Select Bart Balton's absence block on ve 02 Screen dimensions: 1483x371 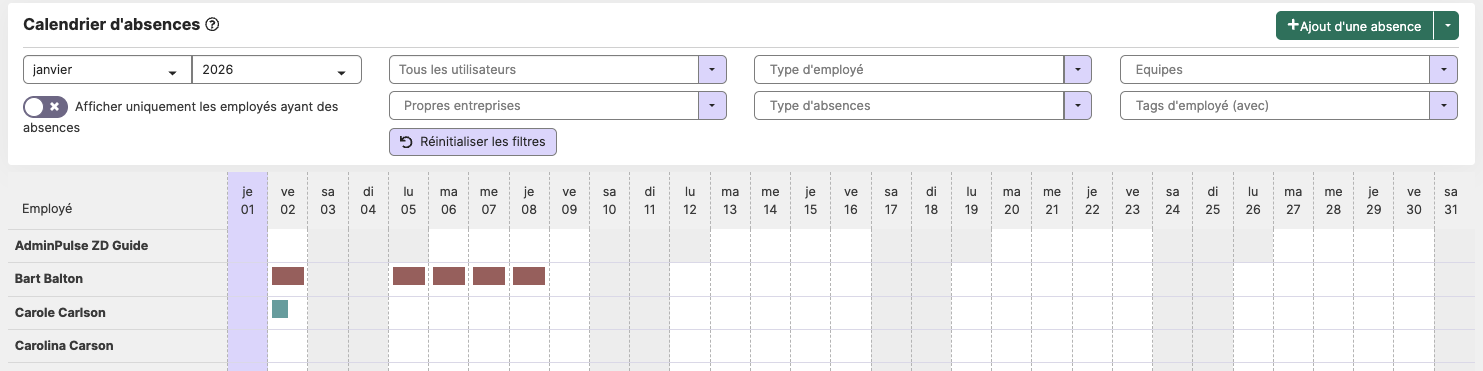(288, 276)
